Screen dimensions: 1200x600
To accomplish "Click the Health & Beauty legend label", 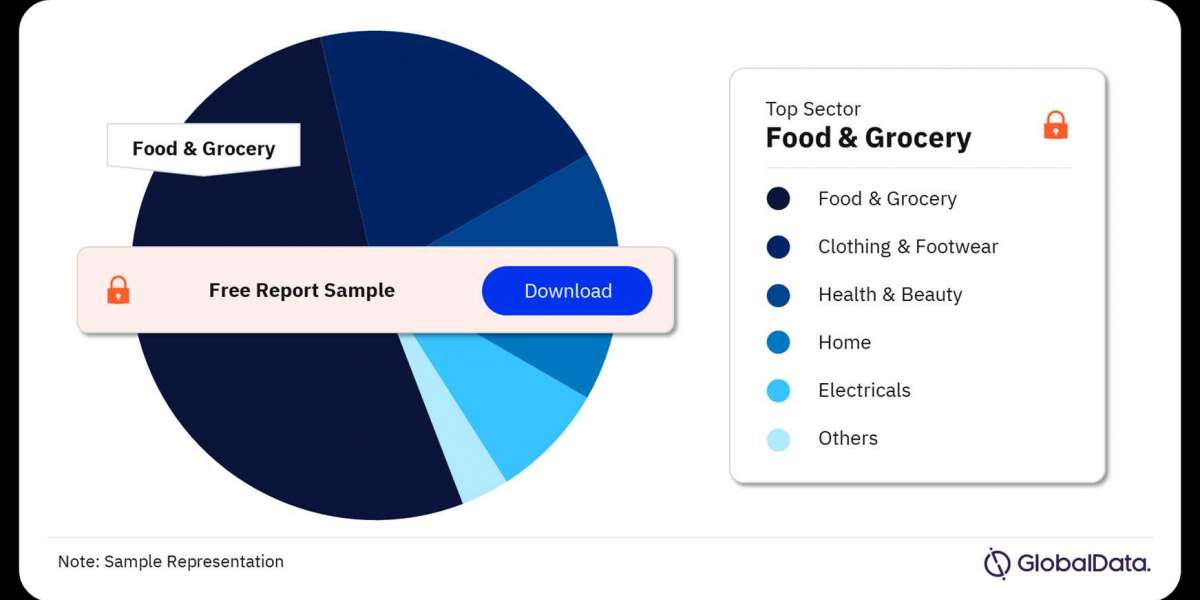I will [890, 295].
